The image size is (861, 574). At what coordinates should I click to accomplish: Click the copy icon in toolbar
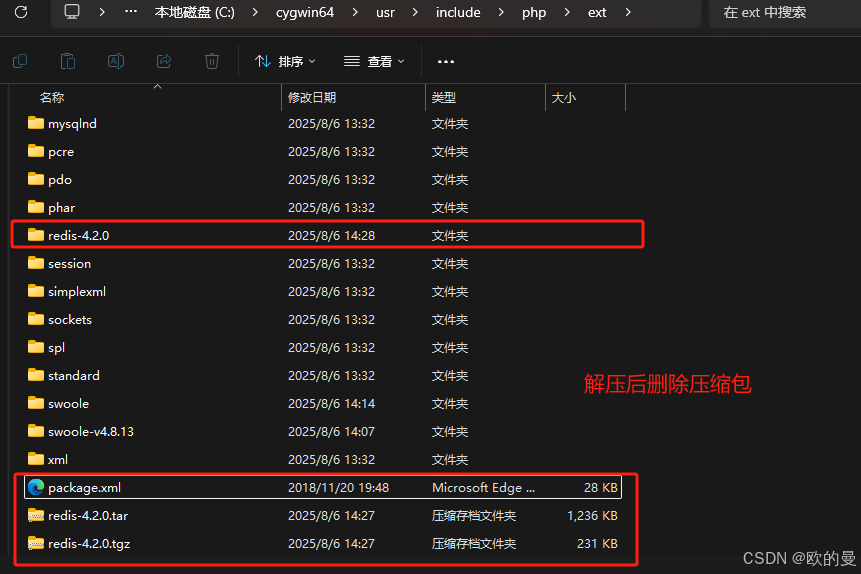[20, 61]
